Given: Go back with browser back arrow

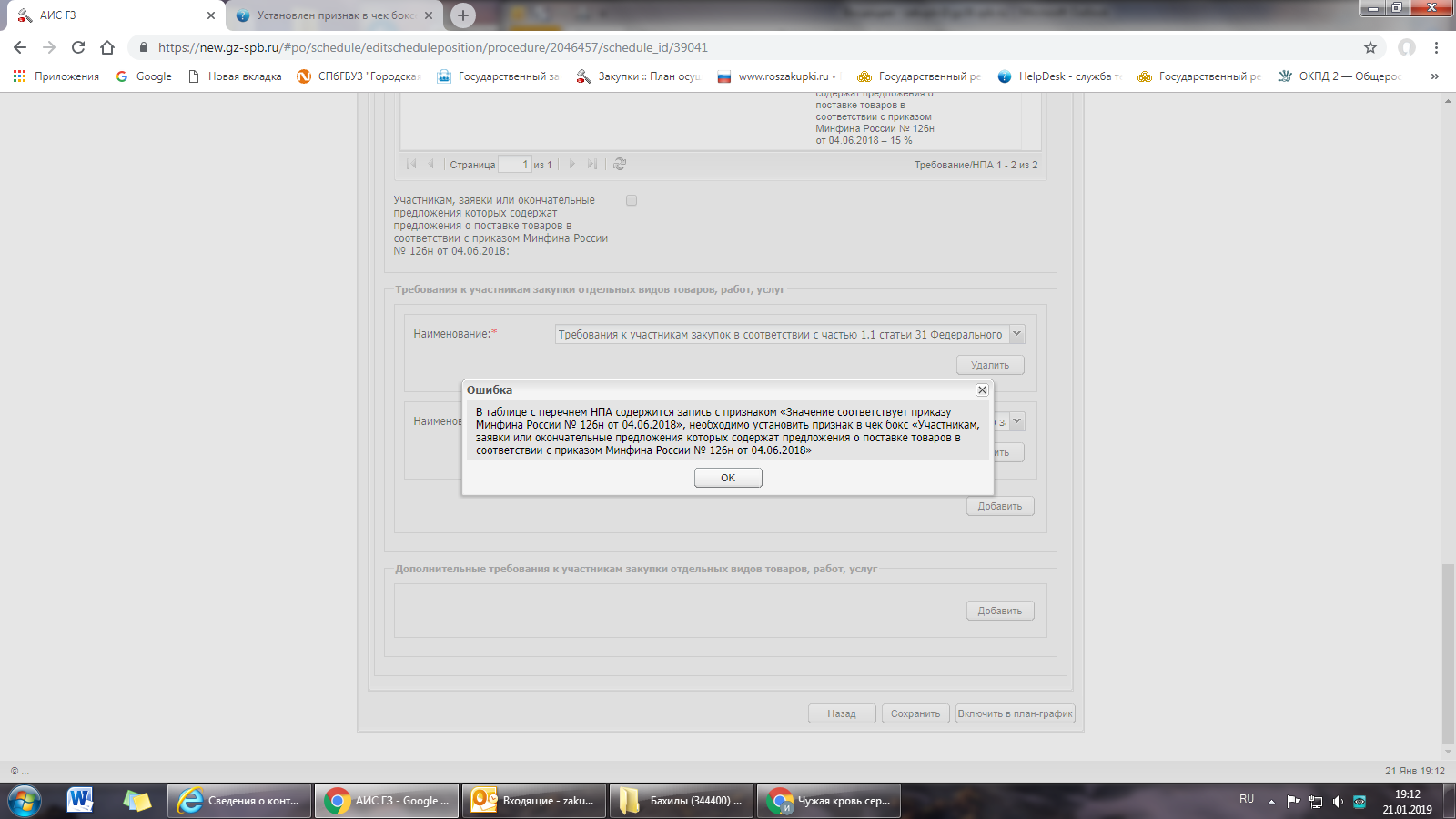Looking at the screenshot, I should click(x=20, y=47).
